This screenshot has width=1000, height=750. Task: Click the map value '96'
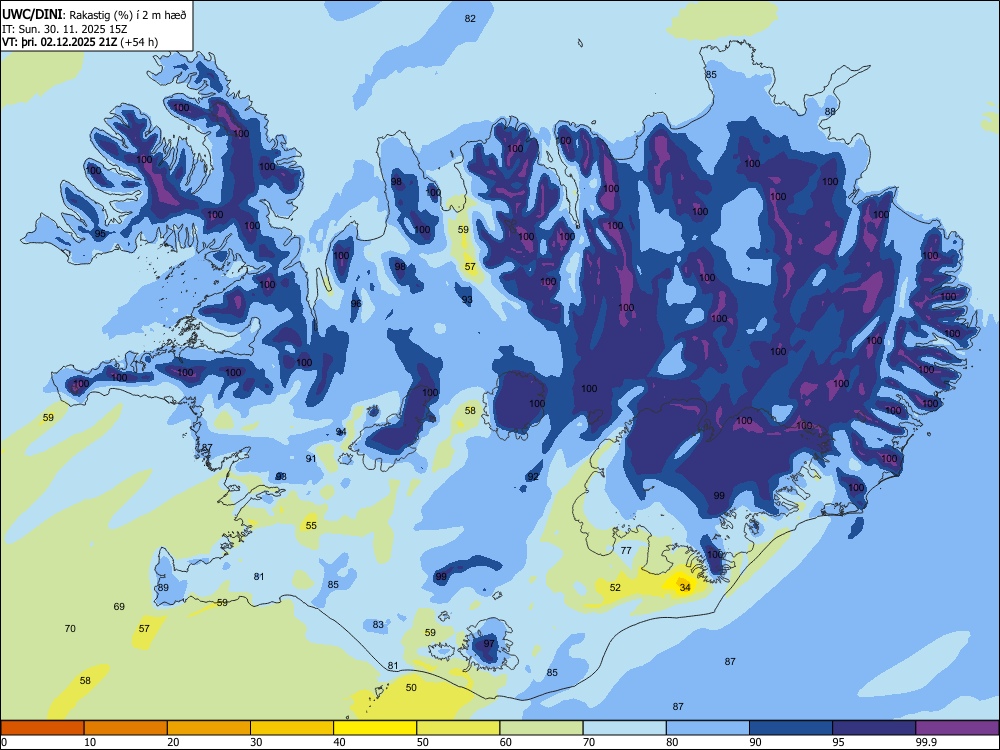[356, 304]
